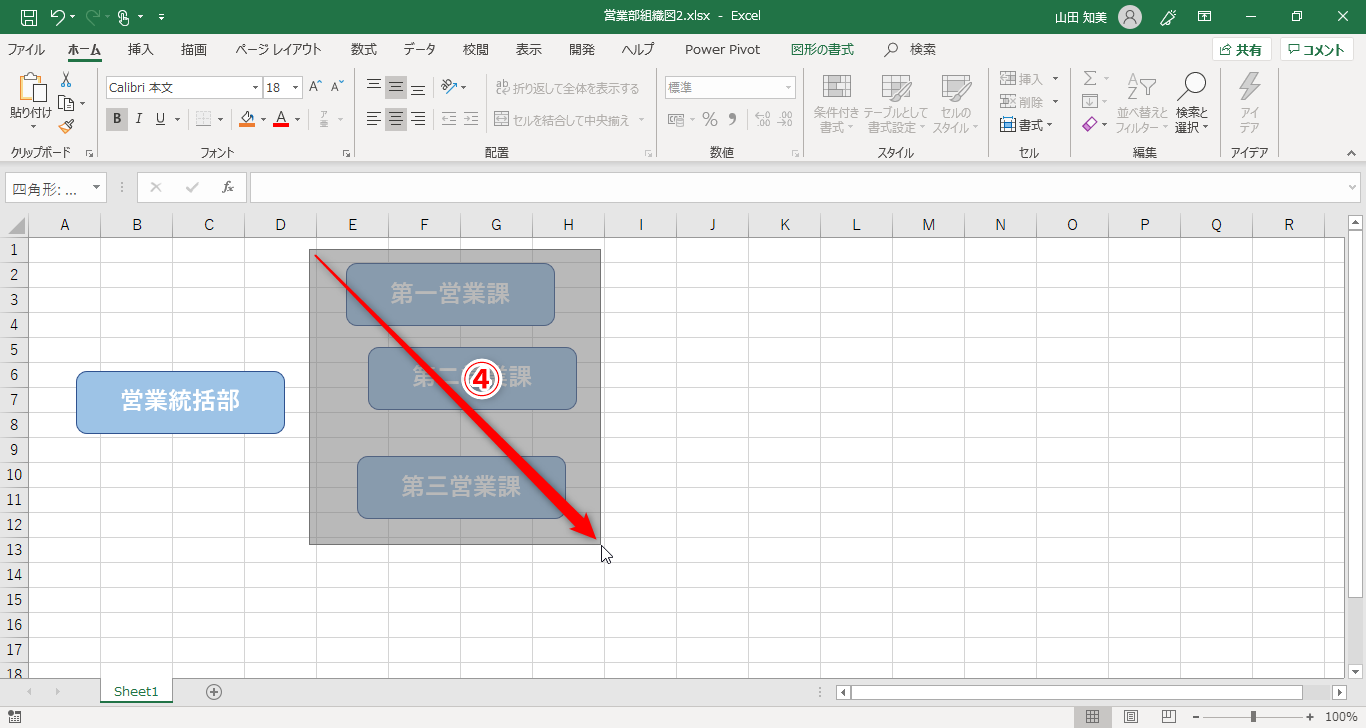1366x728 pixels.
Task: Switch to the 図形の書式 tab
Action: [x=822, y=50]
